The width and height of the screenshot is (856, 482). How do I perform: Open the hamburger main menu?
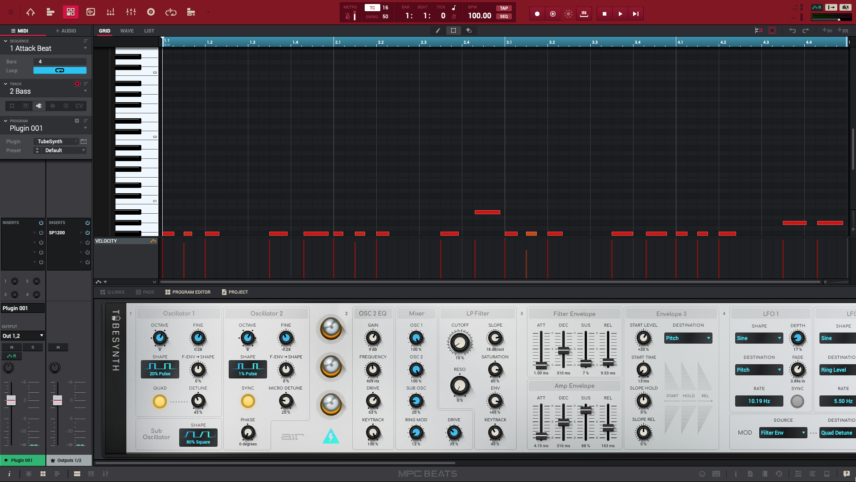point(11,12)
